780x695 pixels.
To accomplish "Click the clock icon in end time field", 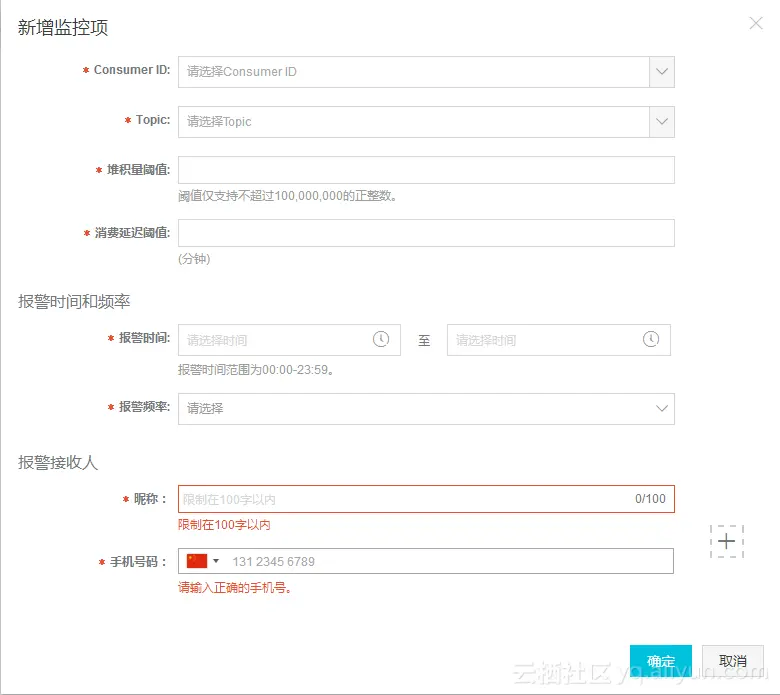I will coord(651,339).
